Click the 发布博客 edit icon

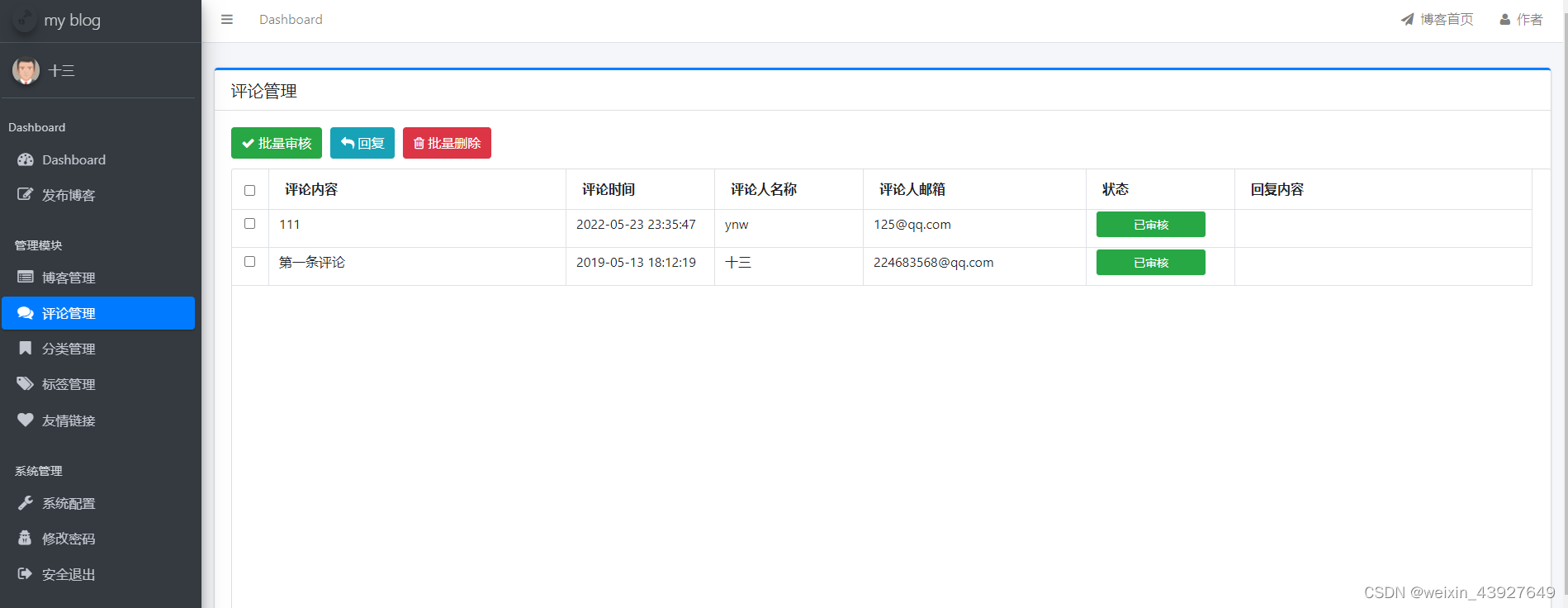tap(26, 195)
